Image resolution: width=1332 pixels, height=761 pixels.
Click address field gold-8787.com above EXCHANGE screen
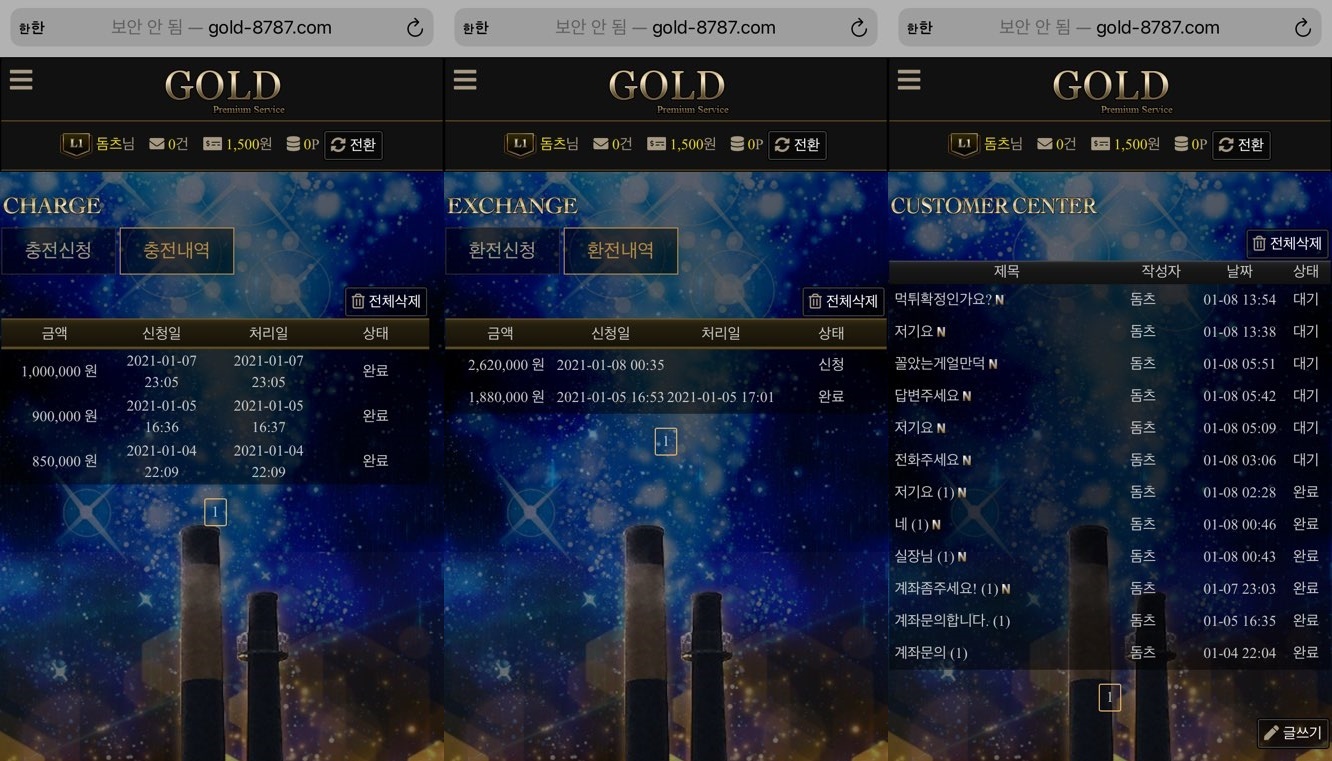coord(666,28)
